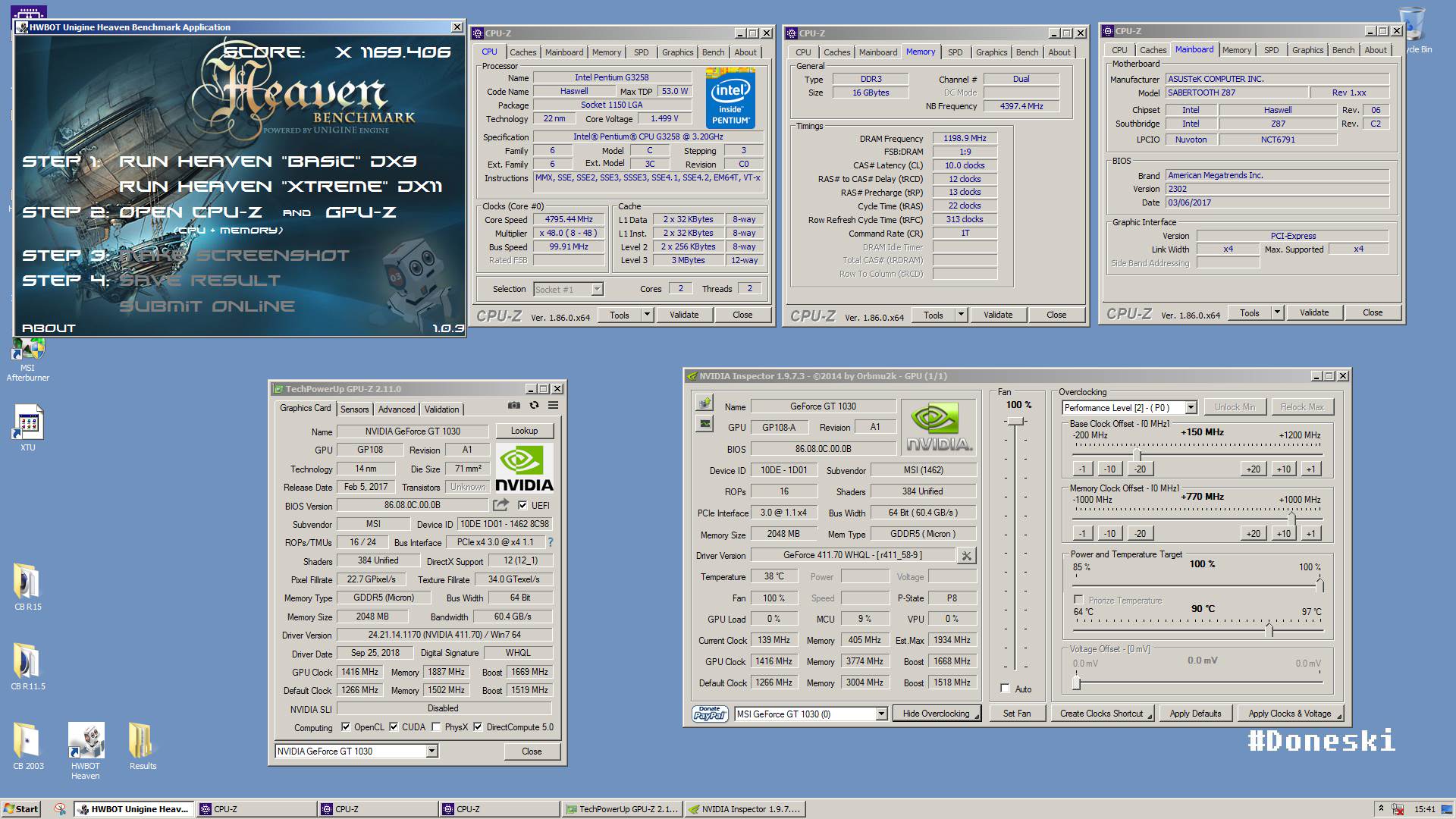
Task: Toggle UEFI checkbox in GPU-Z
Action: tap(522, 505)
